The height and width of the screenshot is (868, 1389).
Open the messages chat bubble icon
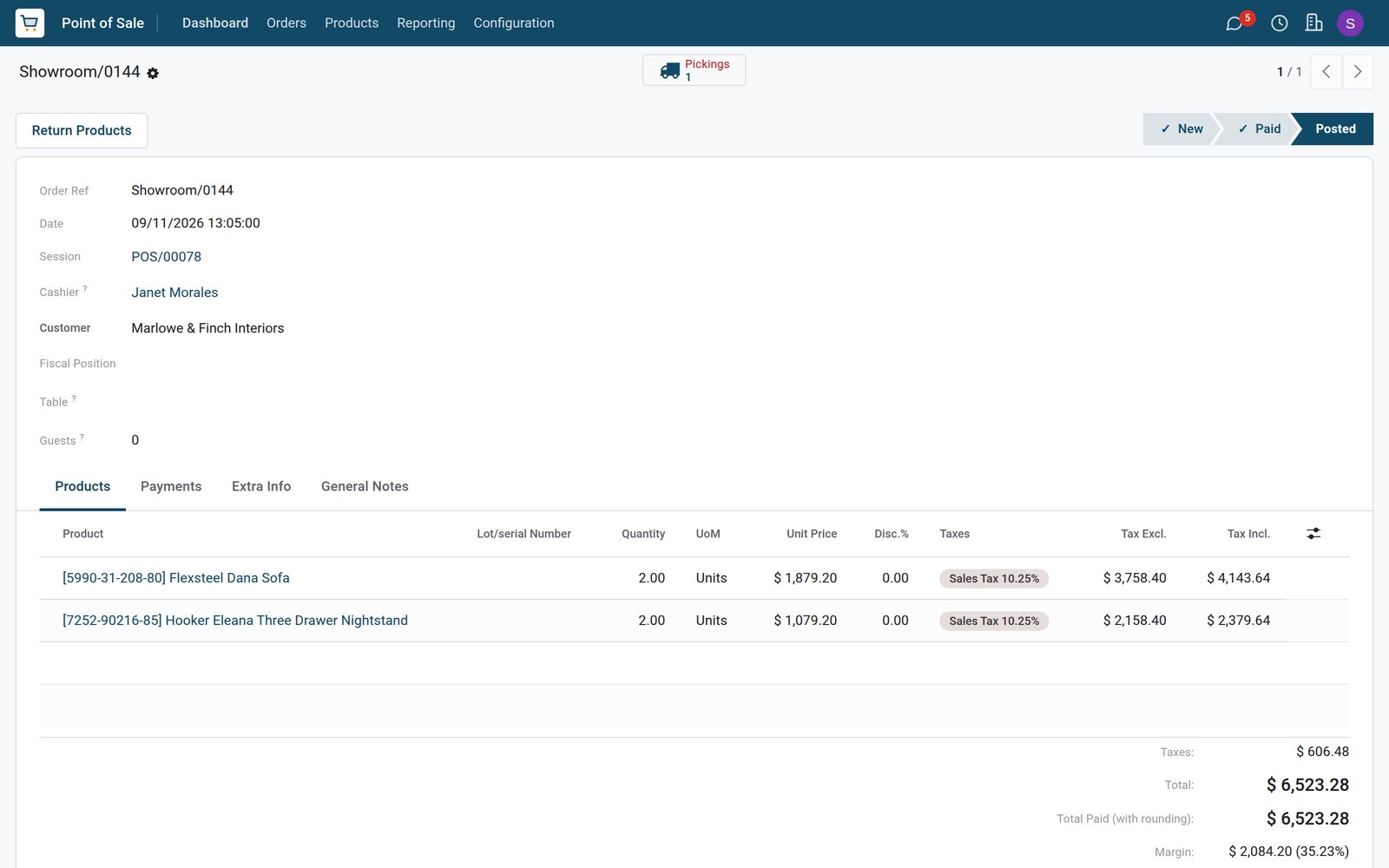(x=1234, y=23)
